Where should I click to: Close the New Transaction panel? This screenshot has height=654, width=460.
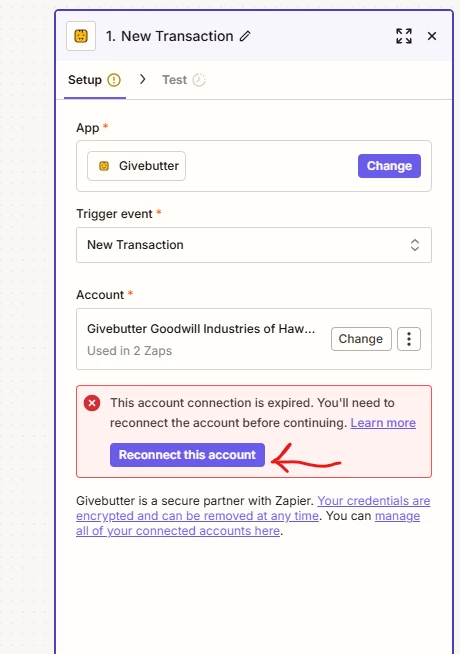coord(432,36)
